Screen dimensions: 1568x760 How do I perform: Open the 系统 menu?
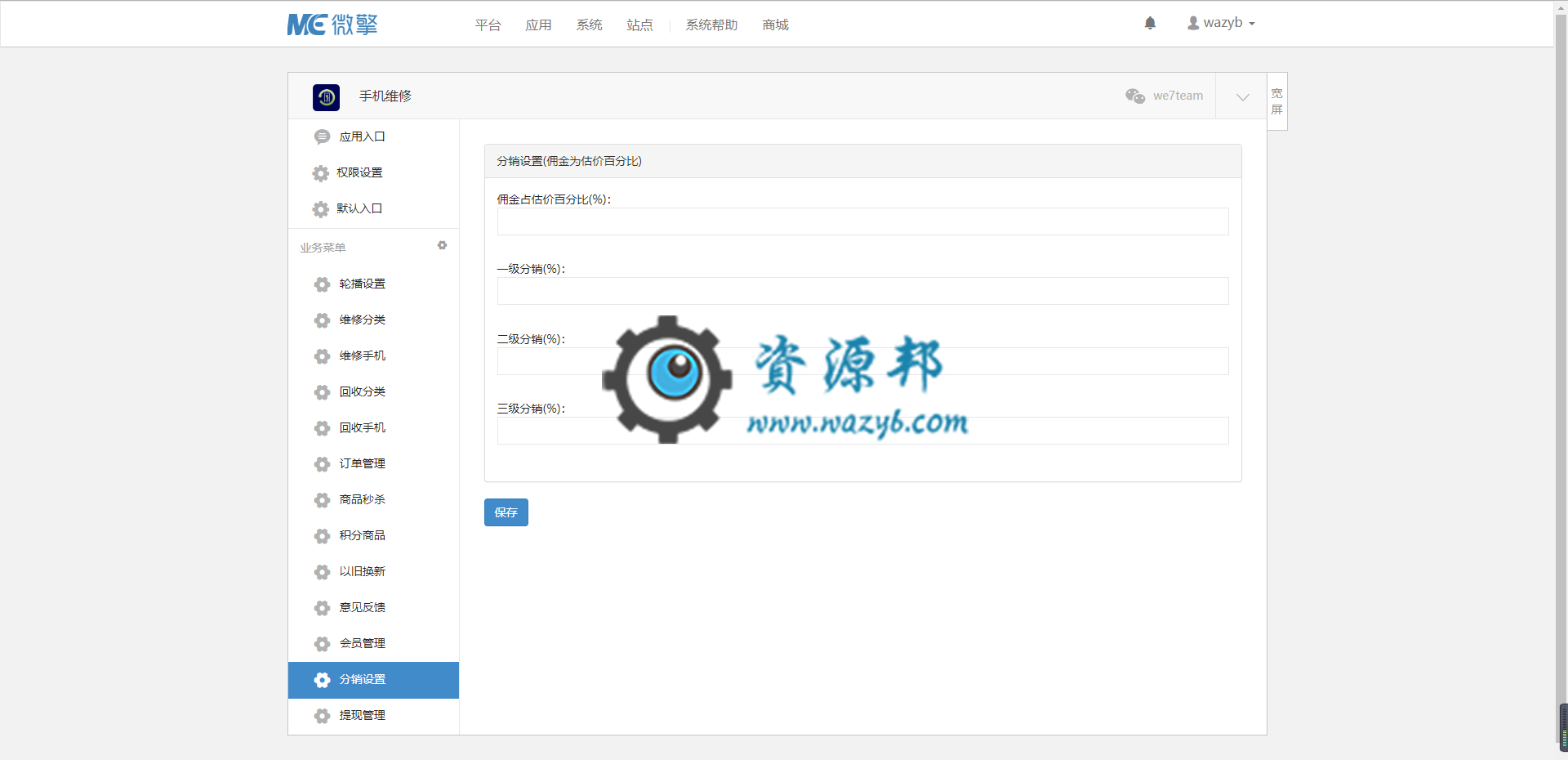[589, 25]
